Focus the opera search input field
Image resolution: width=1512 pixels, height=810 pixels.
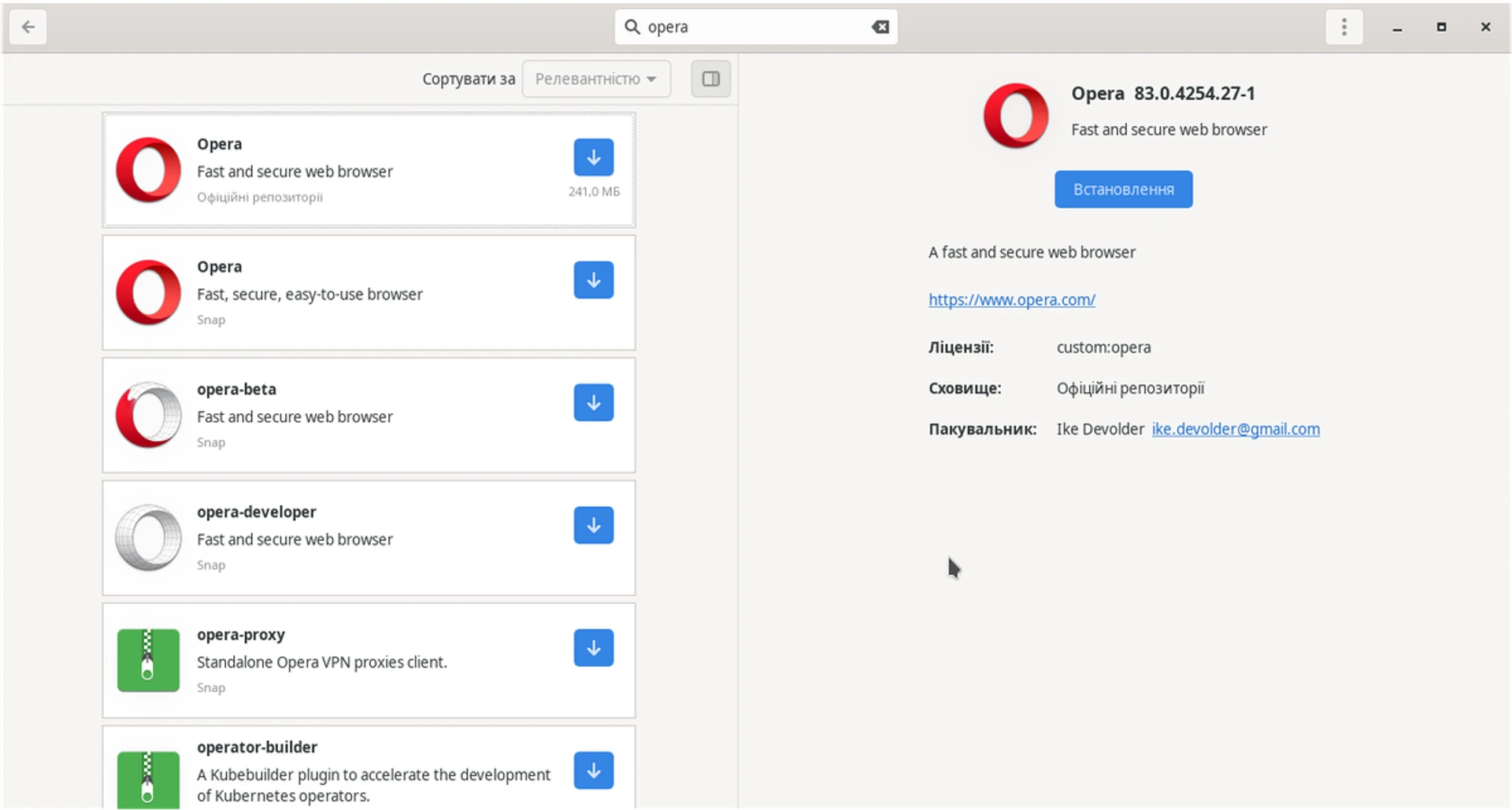756,27
